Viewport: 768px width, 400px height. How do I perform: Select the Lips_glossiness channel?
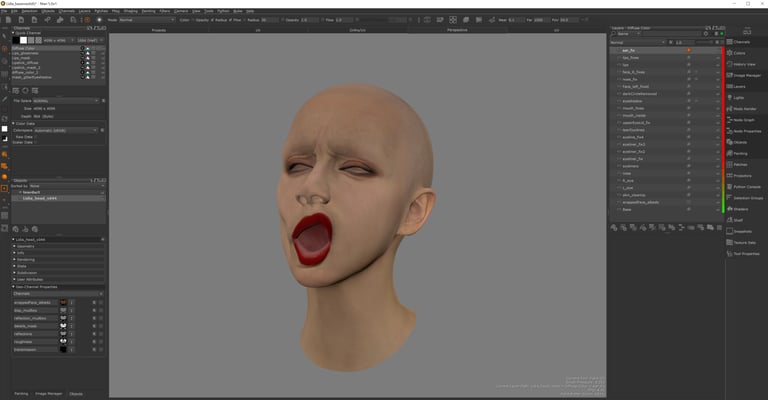(x=32, y=53)
